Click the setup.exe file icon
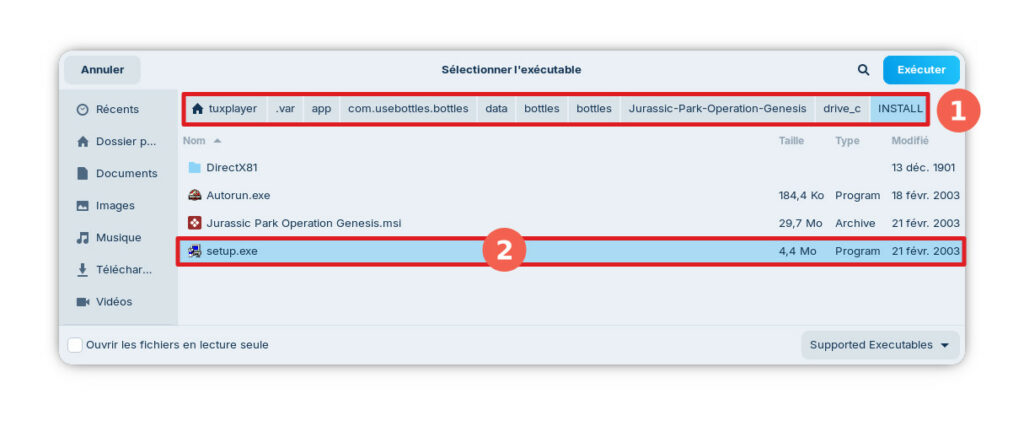This screenshot has height=432, width=1024. 195,251
